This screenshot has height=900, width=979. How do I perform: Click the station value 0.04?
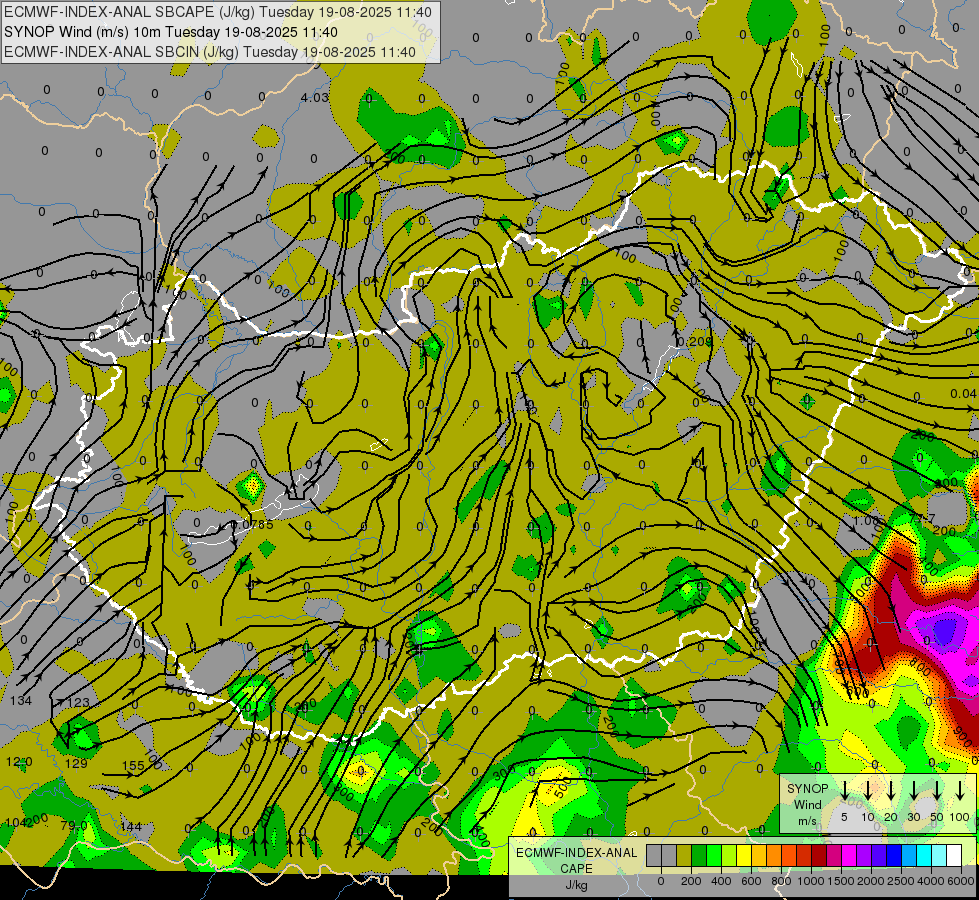(963, 393)
